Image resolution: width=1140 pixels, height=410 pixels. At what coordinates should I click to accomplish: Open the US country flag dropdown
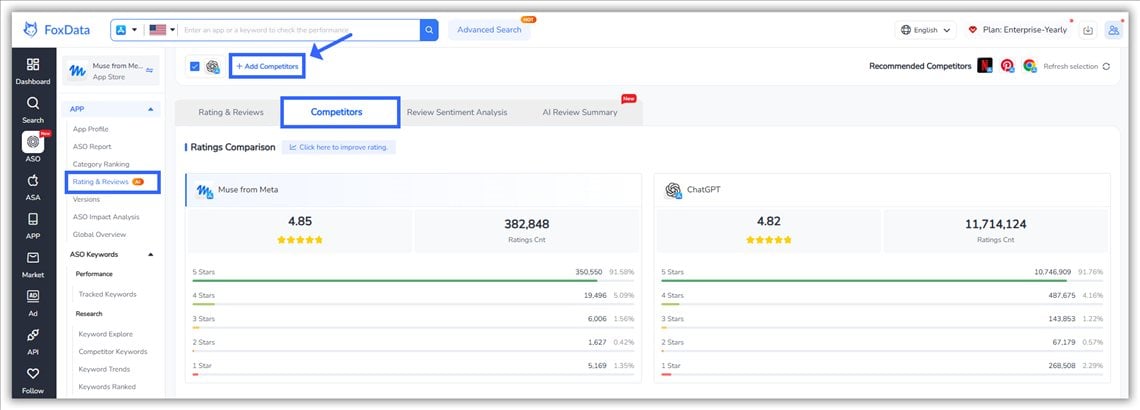tap(162, 30)
